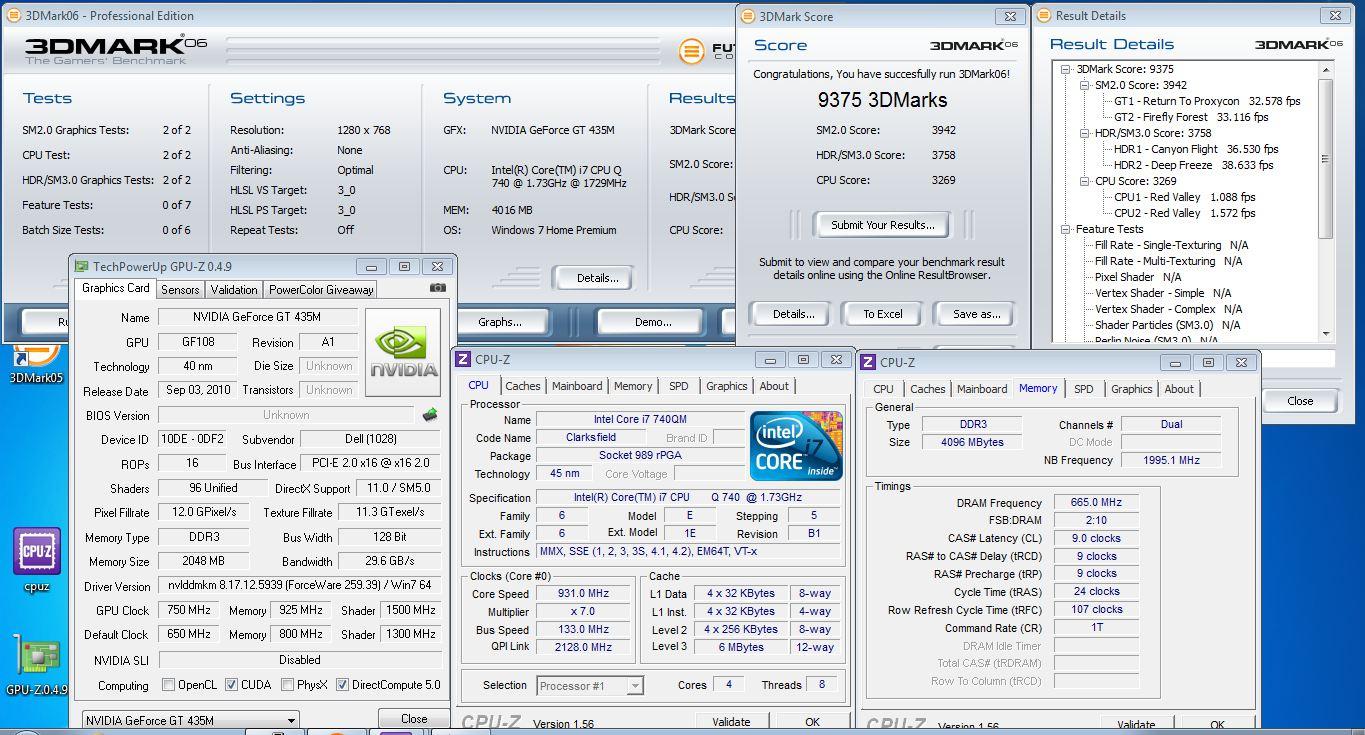Collapse the Feature Tests tree node

pos(1068,229)
